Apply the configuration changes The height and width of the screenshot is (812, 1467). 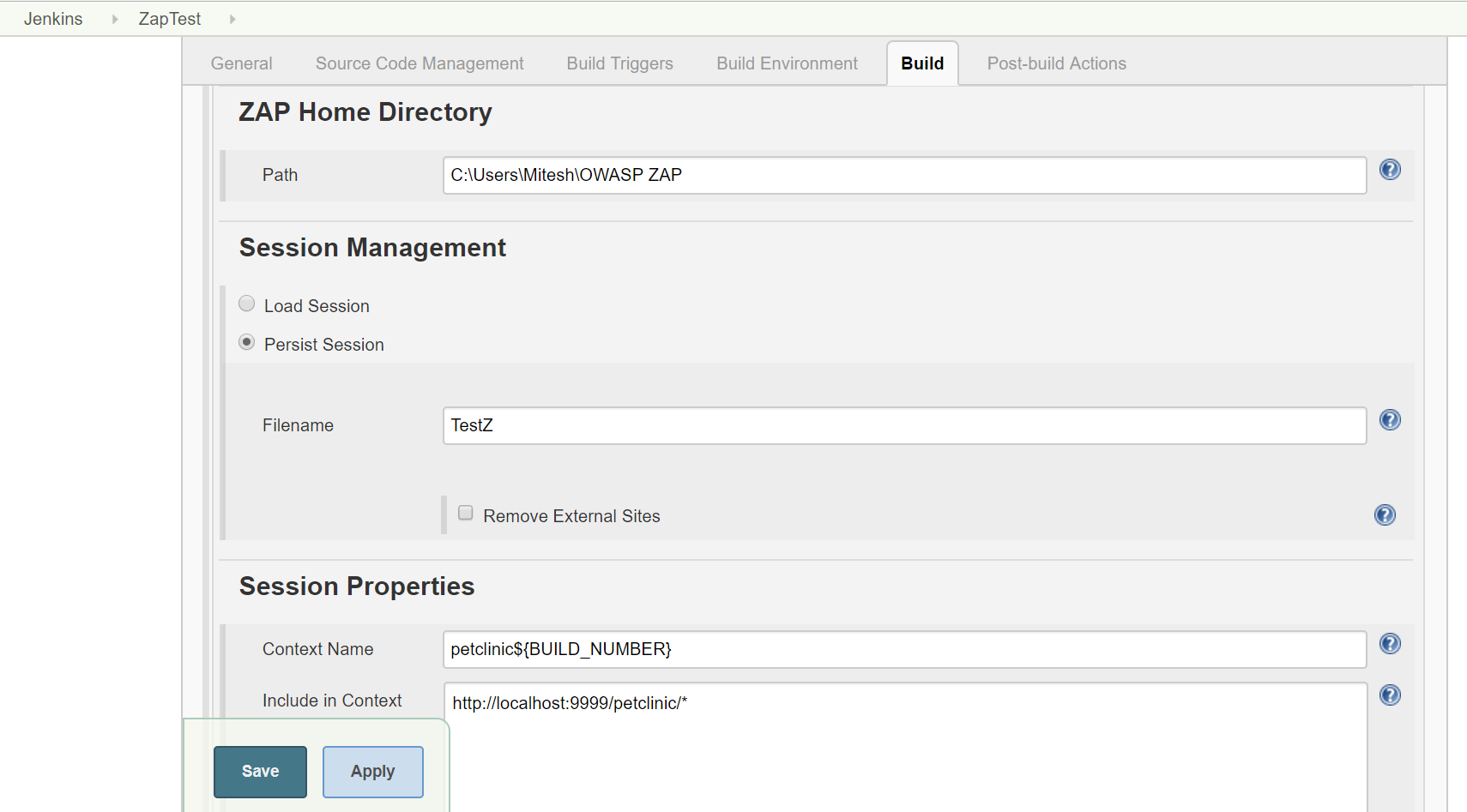(x=372, y=772)
